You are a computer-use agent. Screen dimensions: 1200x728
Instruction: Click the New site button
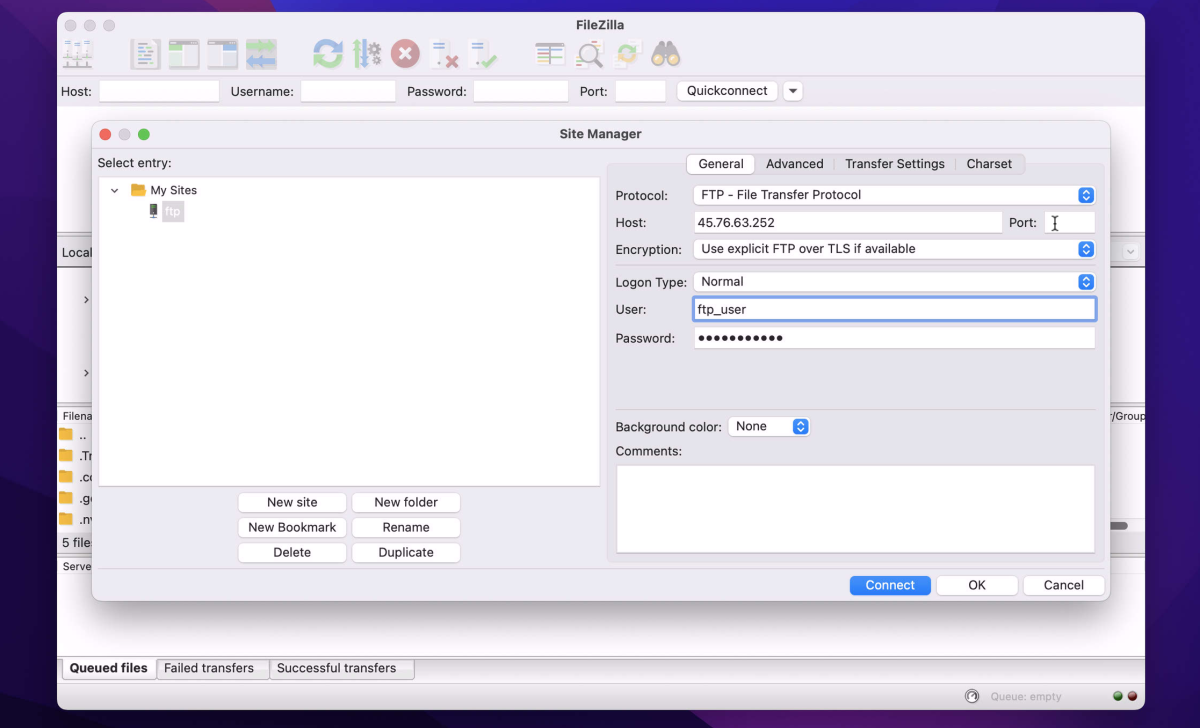[292, 502]
